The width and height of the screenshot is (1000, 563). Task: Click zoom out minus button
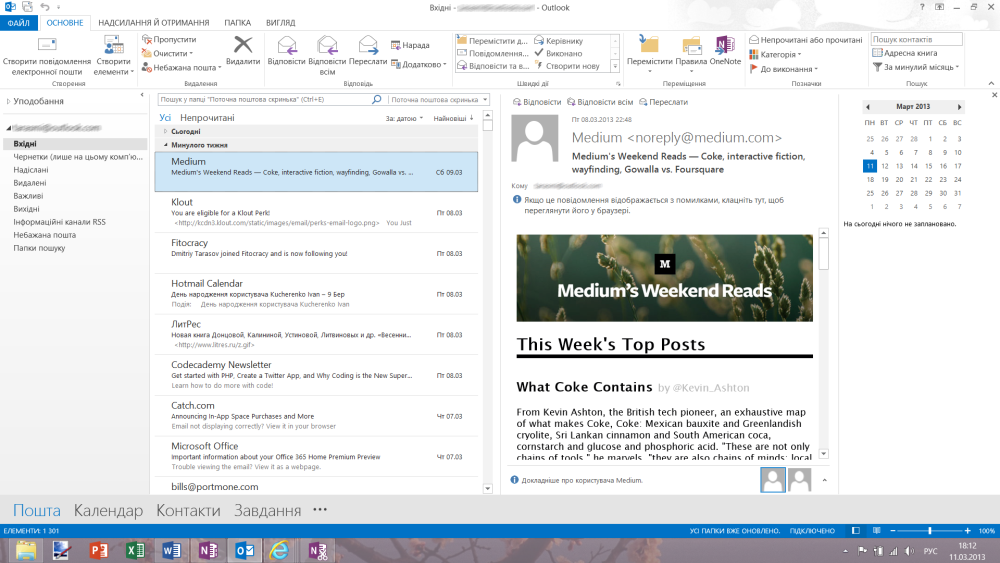tap(893, 530)
